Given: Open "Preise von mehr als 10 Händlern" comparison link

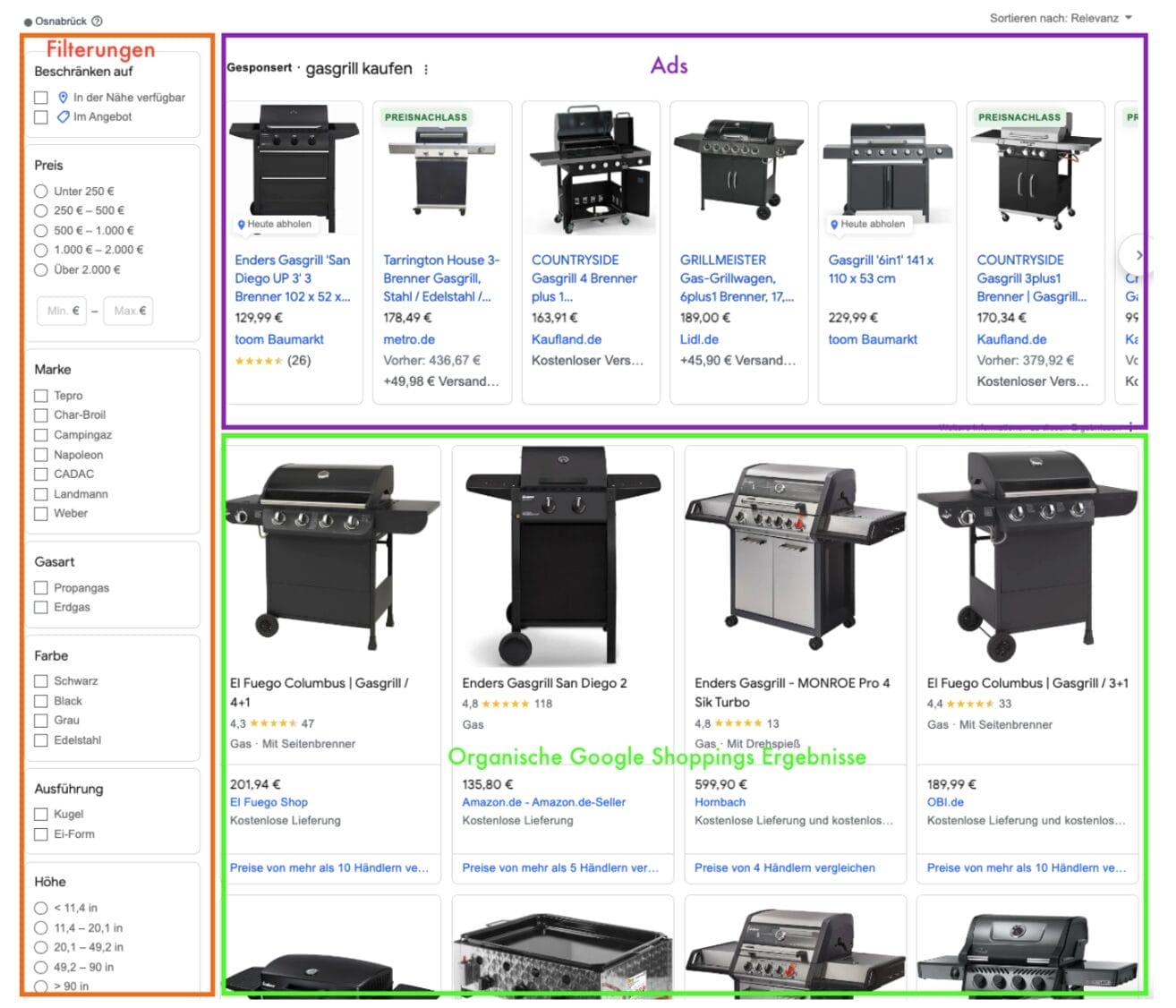Looking at the screenshot, I should point(332,867).
